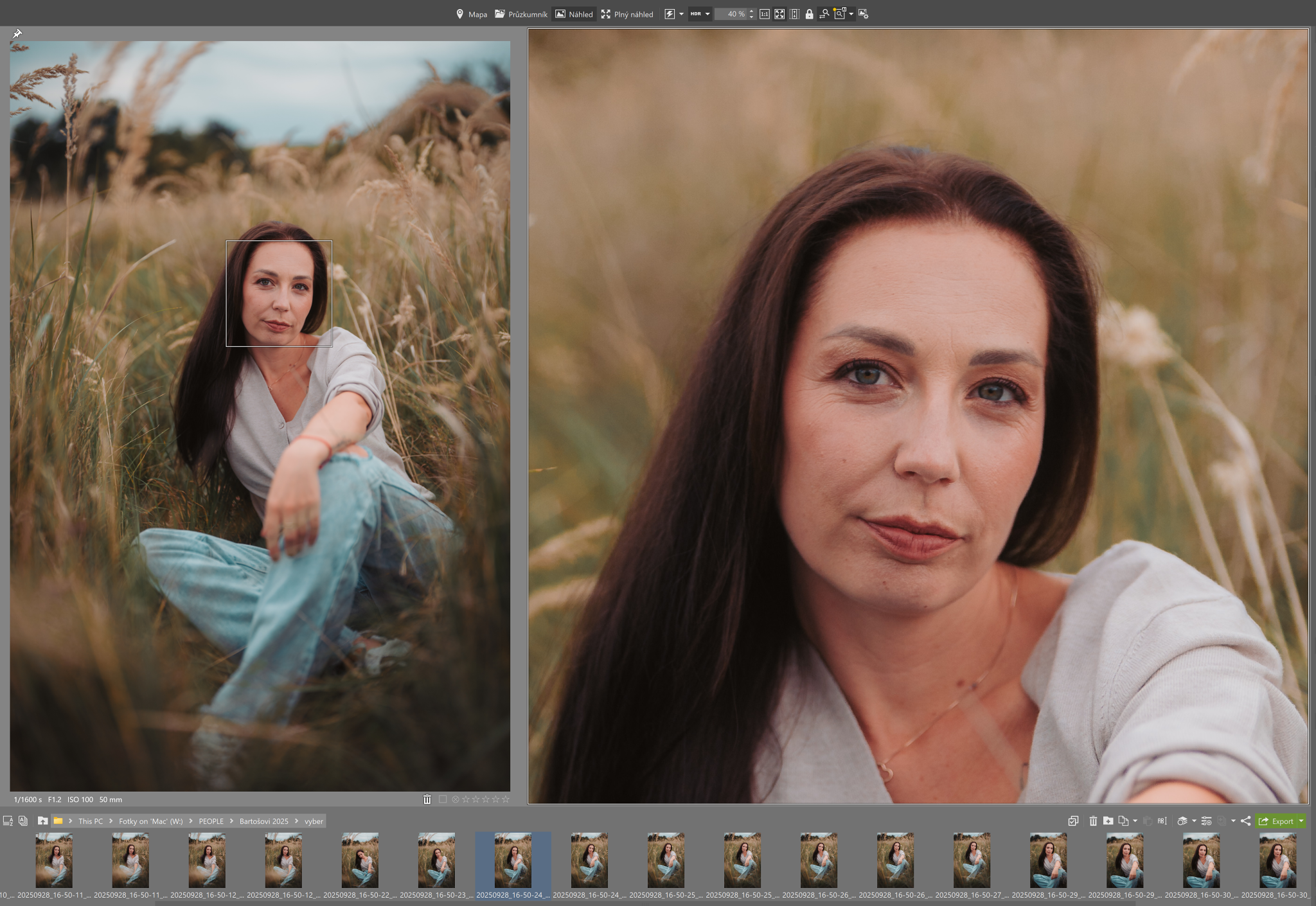
Task: Click the fit-to-screen zoom icon
Action: point(779,14)
